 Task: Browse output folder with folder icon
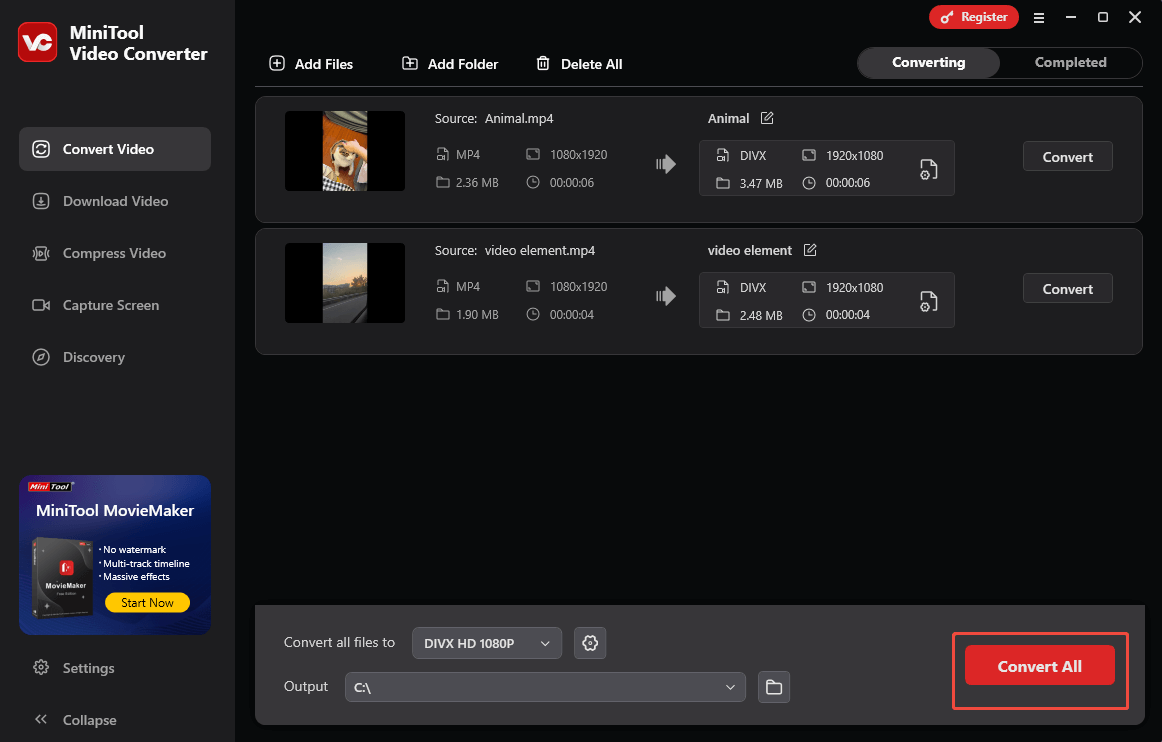774,687
